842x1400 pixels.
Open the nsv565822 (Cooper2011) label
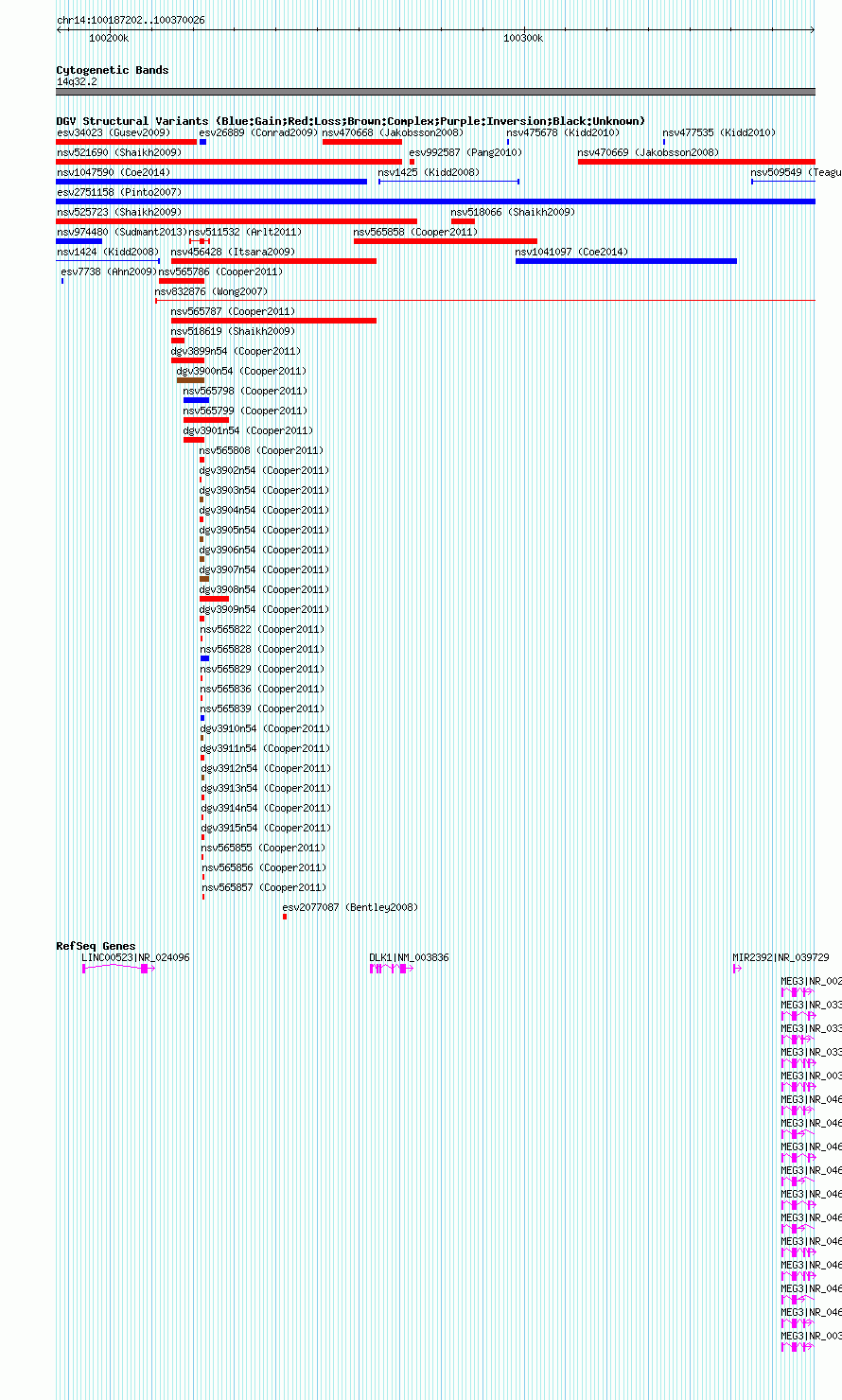click(262, 629)
